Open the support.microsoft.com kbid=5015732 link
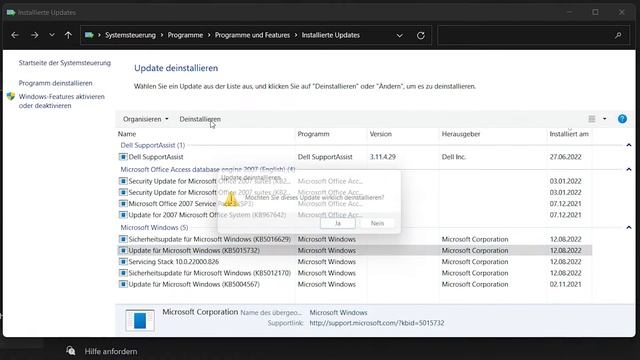The image size is (640, 360). point(376,323)
